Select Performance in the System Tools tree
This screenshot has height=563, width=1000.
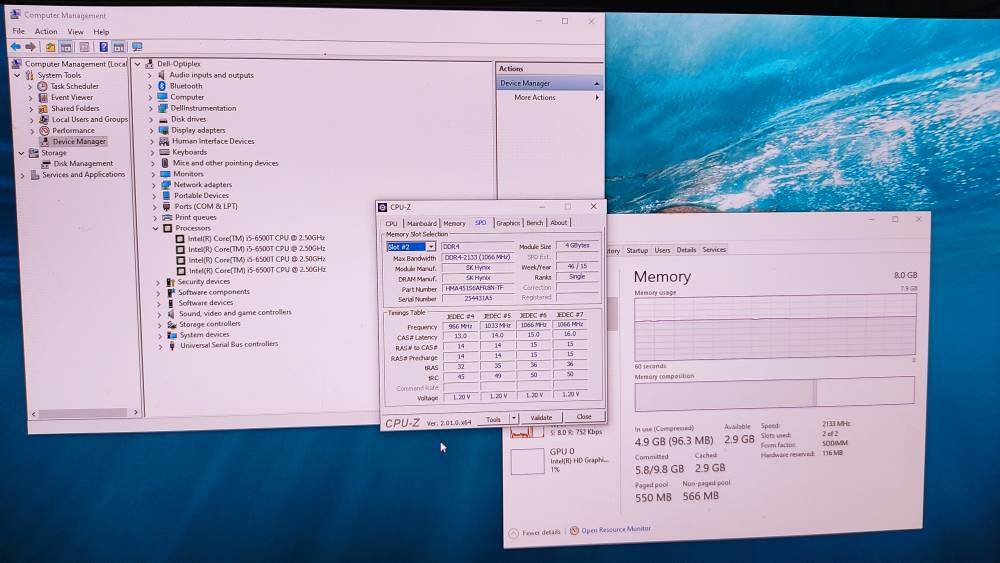pyautogui.click(x=73, y=130)
